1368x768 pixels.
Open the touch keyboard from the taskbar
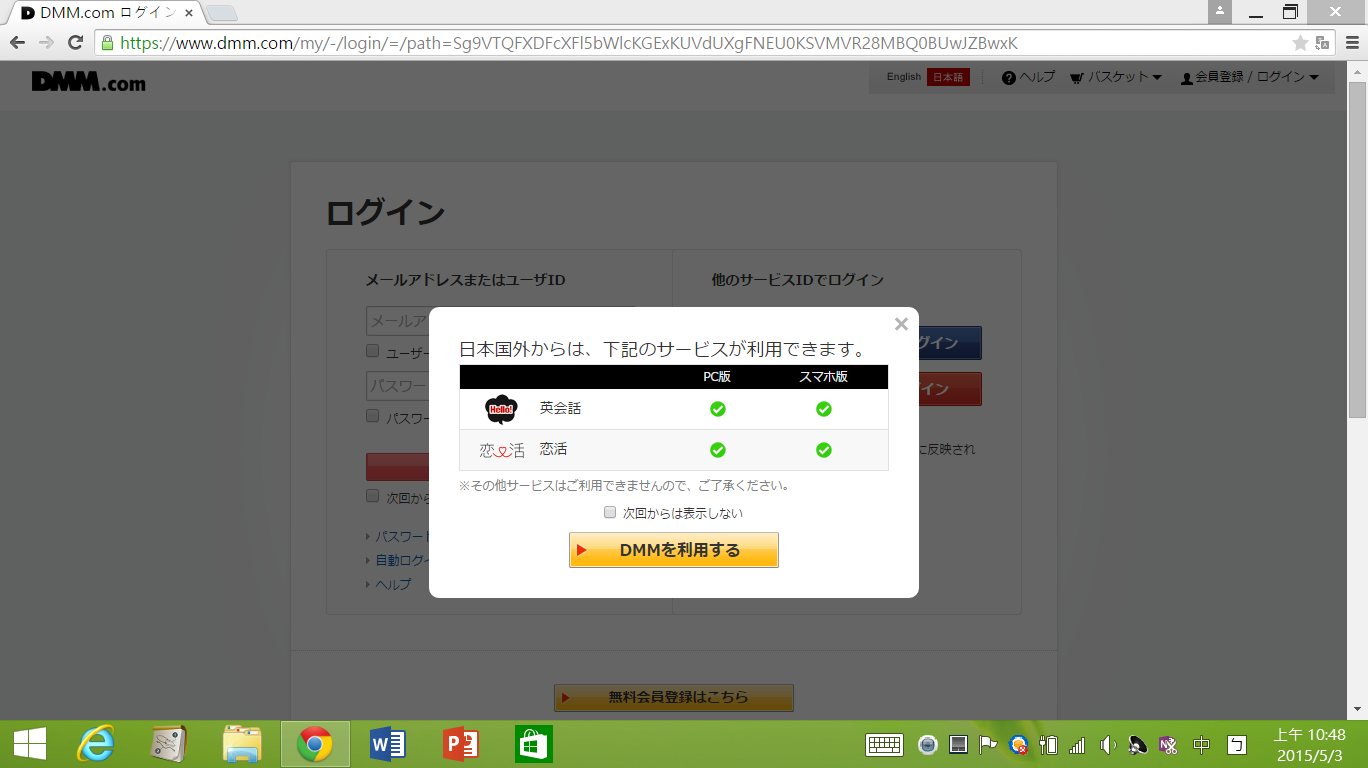tap(885, 744)
